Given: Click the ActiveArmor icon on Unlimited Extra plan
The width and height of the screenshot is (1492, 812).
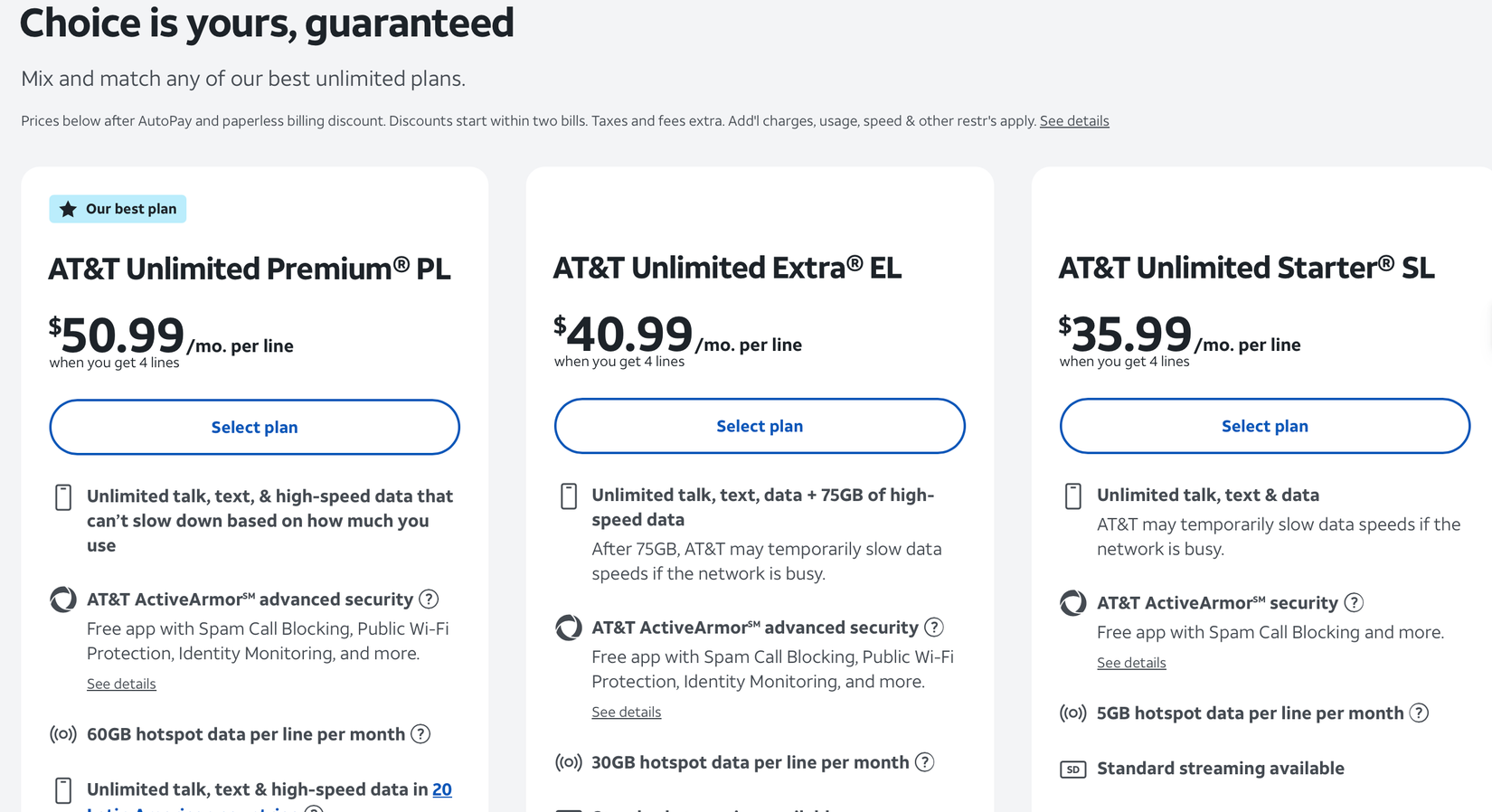Looking at the screenshot, I should 567,627.
